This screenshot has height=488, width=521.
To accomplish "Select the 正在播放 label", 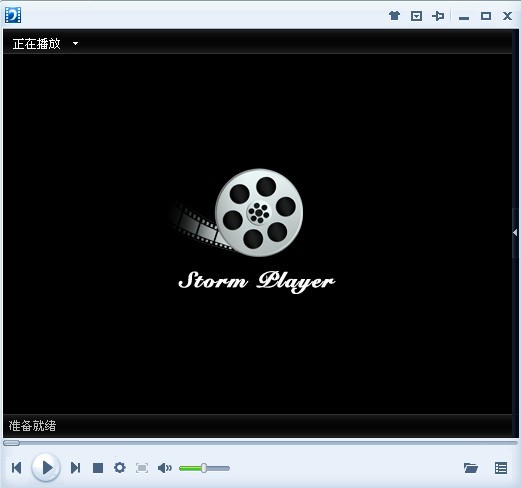I will (37, 44).
